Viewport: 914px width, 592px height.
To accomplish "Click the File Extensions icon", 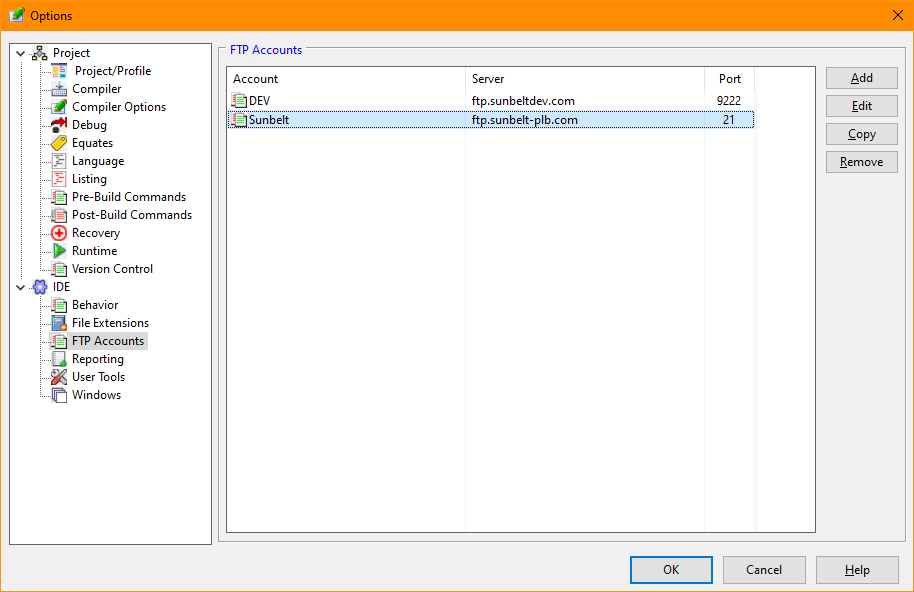I will [59, 323].
